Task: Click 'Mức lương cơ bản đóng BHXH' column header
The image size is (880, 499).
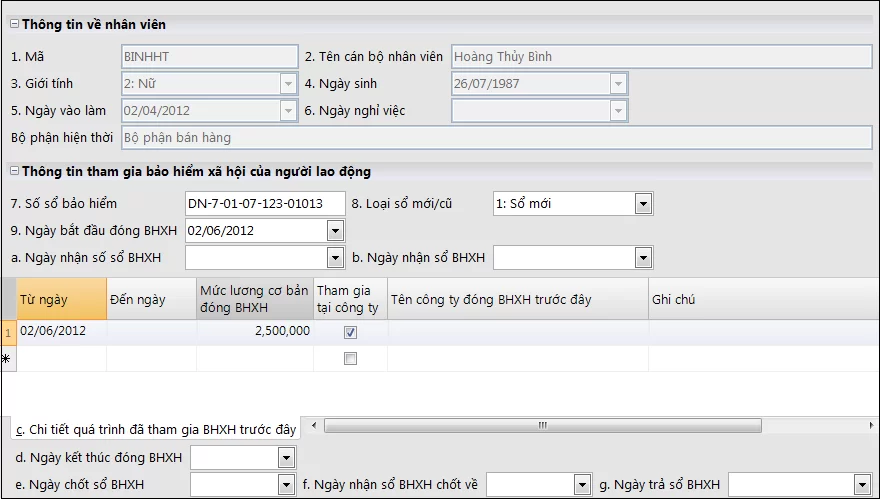Action: pos(254,299)
